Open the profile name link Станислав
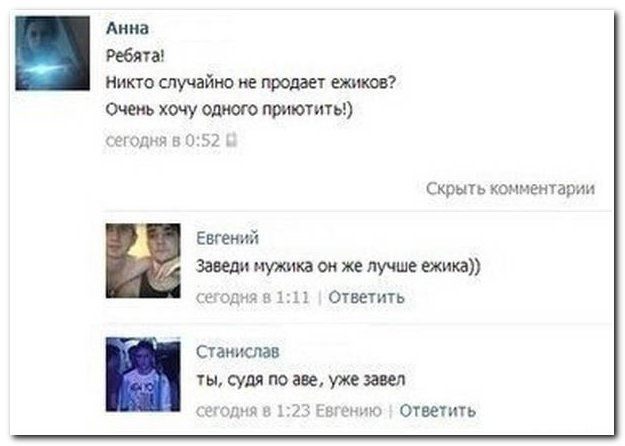Viewport: 625px width, 446px height. click(x=238, y=352)
